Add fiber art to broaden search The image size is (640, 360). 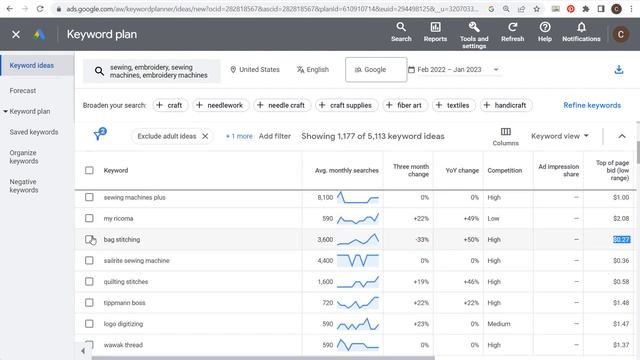[x=405, y=105]
